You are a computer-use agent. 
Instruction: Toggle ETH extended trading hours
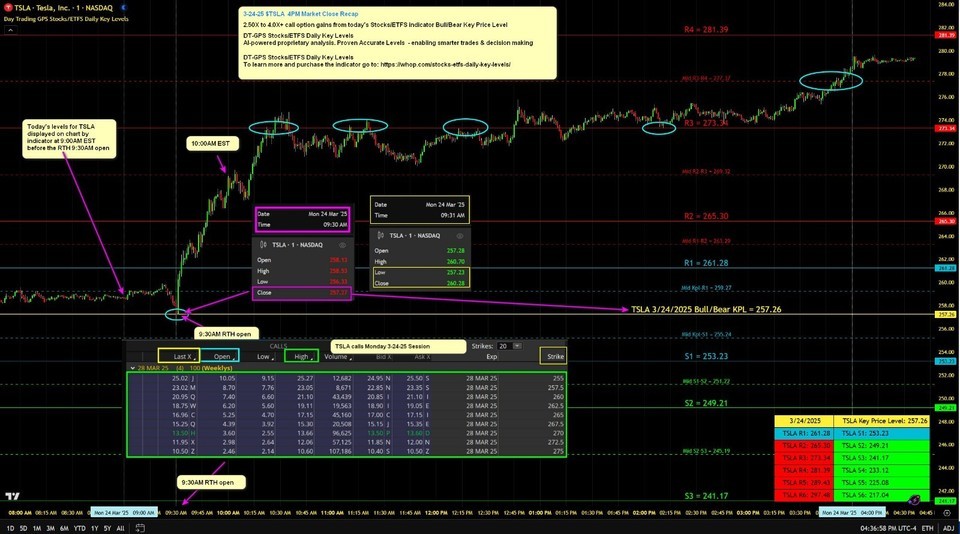point(928,528)
